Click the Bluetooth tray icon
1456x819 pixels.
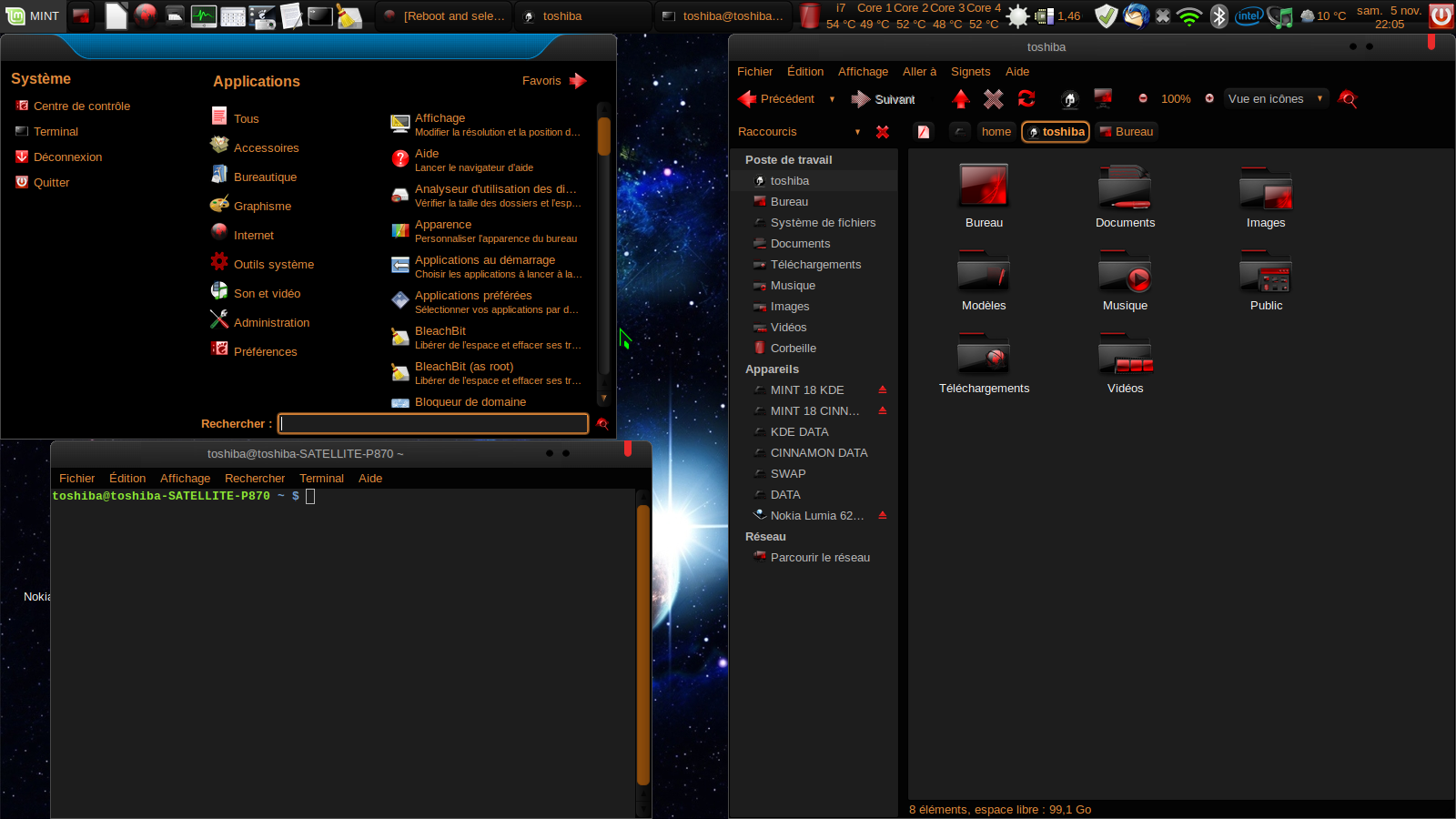click(1219, 16)
